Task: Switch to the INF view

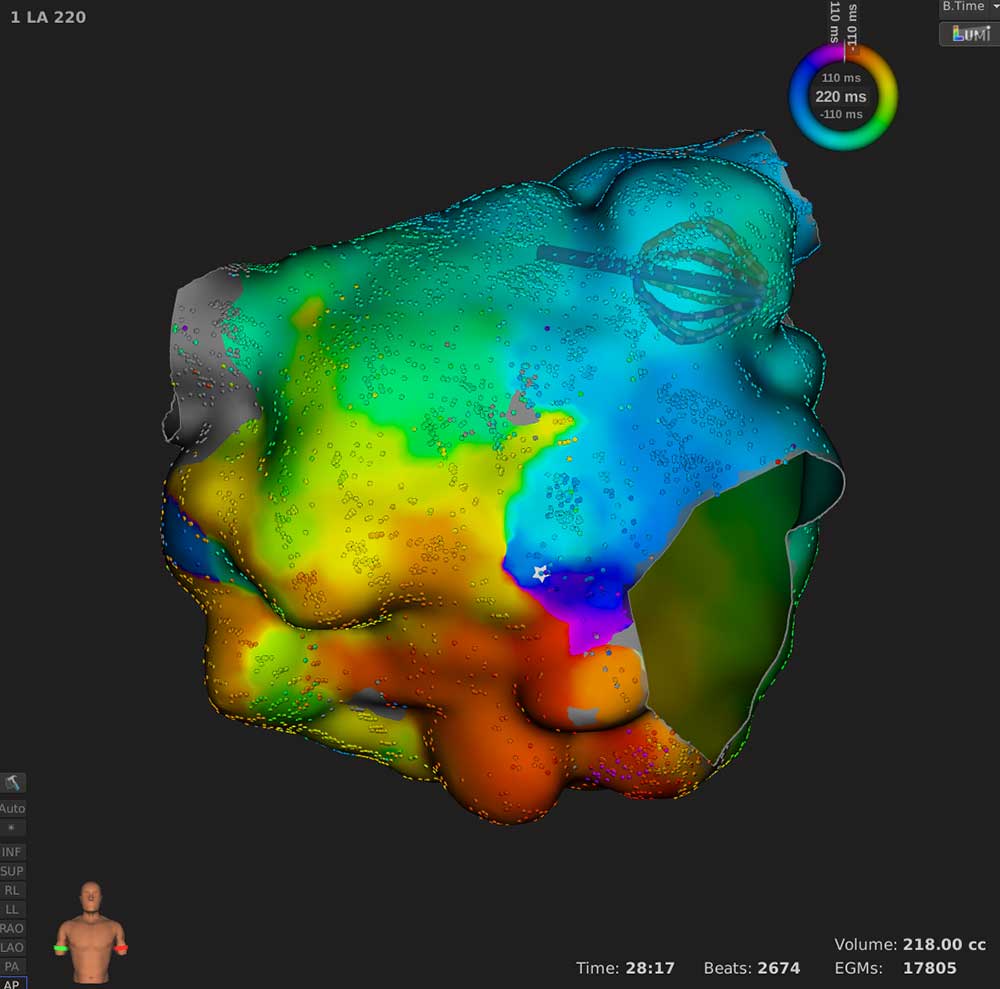Action: point(12,852)
